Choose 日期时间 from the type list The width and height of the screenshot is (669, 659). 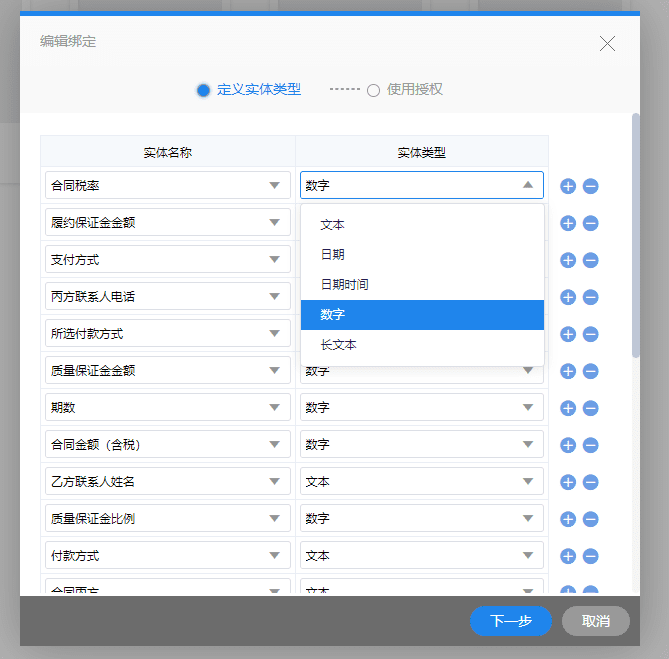click(422, 285)
